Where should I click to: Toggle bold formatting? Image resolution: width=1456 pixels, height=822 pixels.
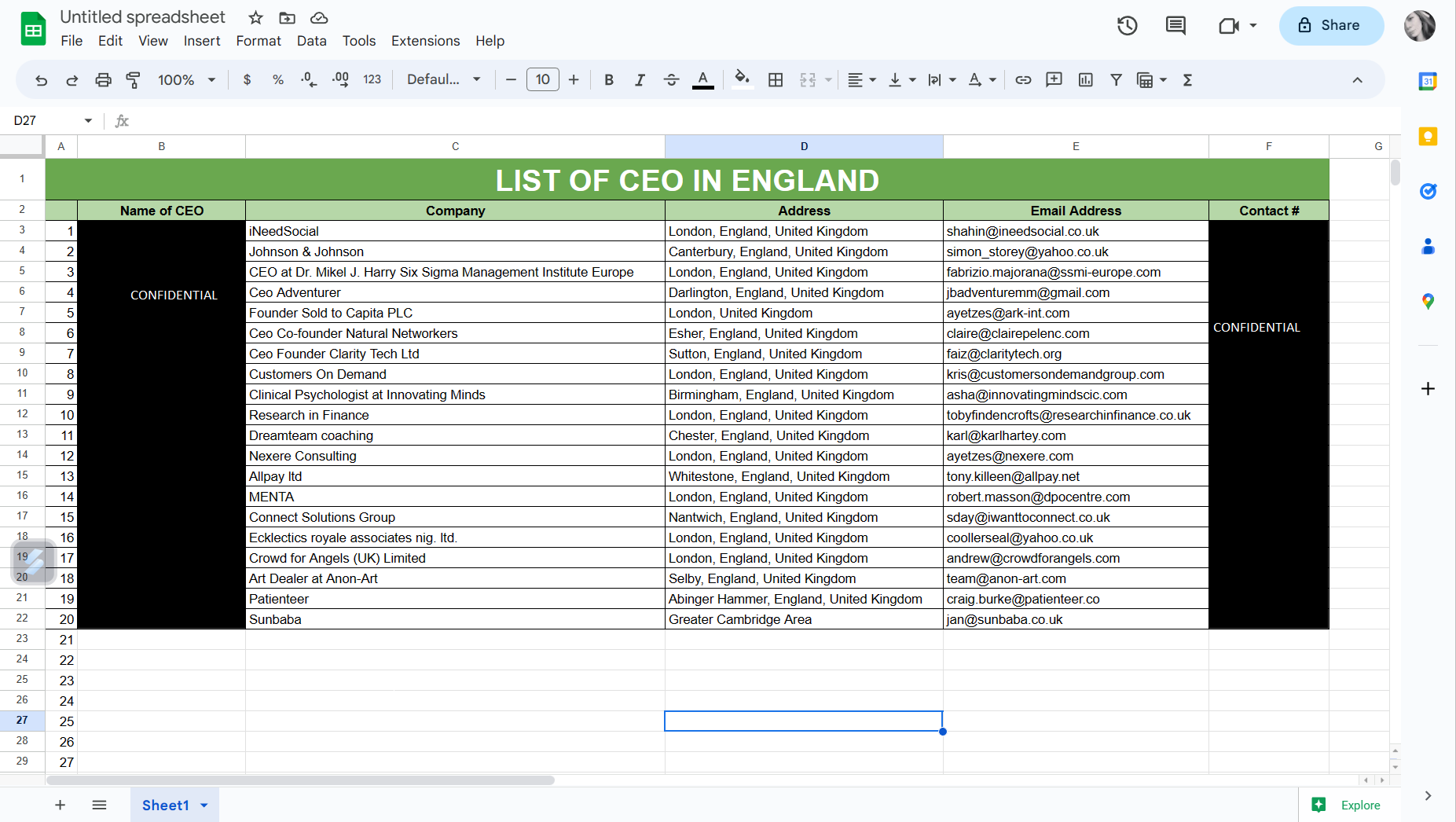pos(609,80)
